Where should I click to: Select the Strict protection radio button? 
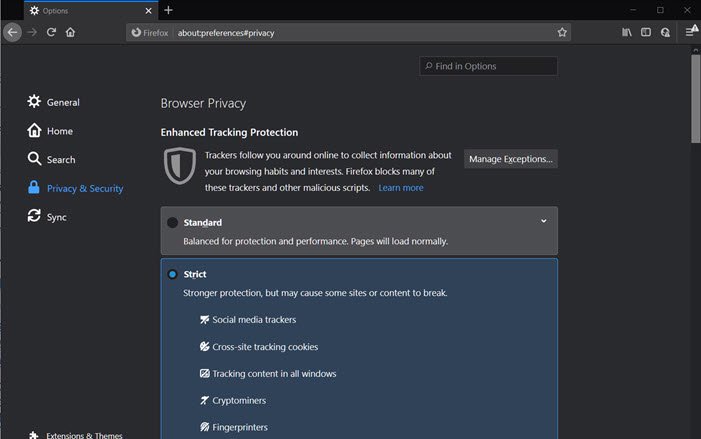[x=172, y=274]
